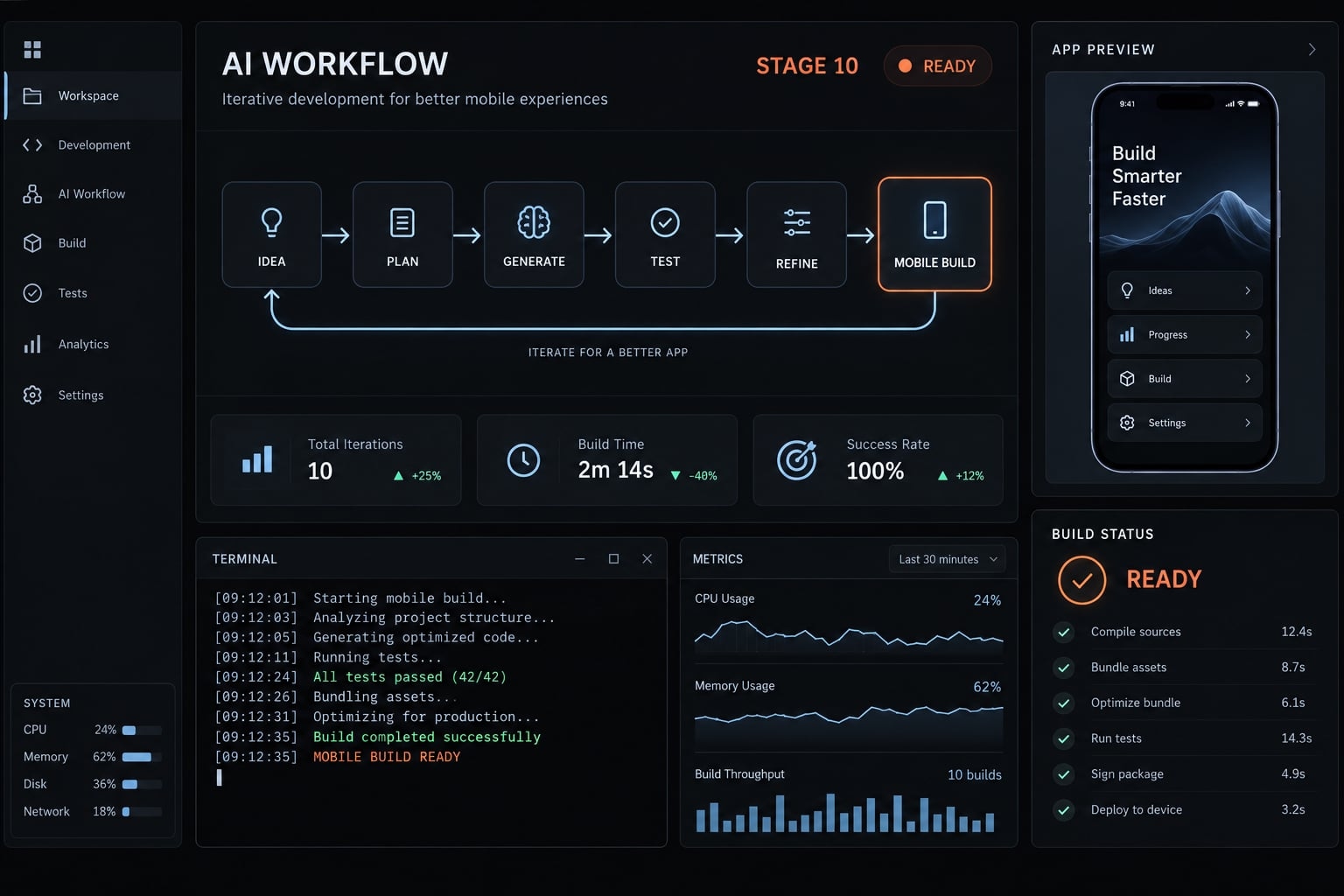The image size is (1344, 896).
Task: Select the Idea lightbulb stage
Action: point(271,234)
